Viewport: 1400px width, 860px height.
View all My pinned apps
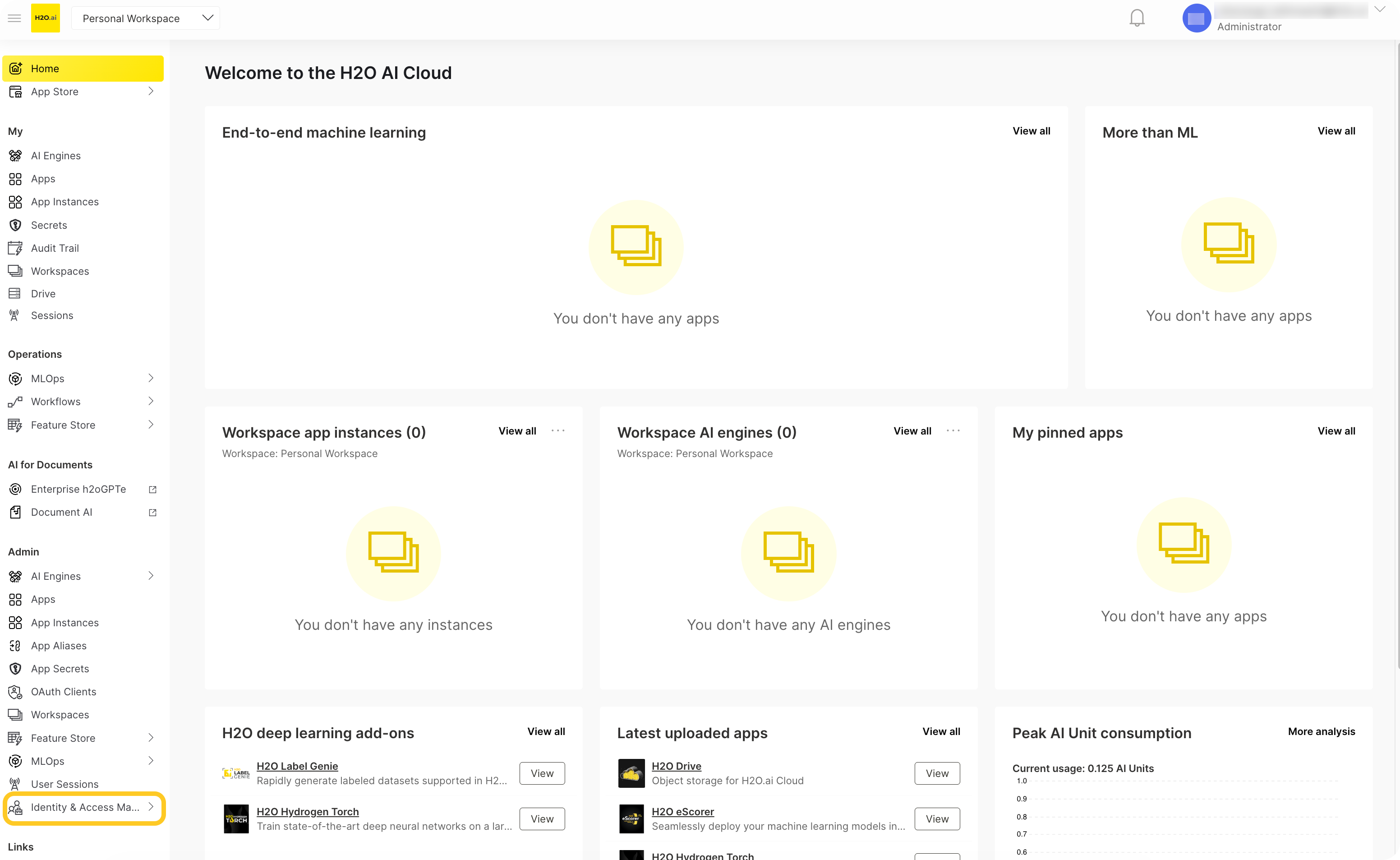[x=1336, y=431]
